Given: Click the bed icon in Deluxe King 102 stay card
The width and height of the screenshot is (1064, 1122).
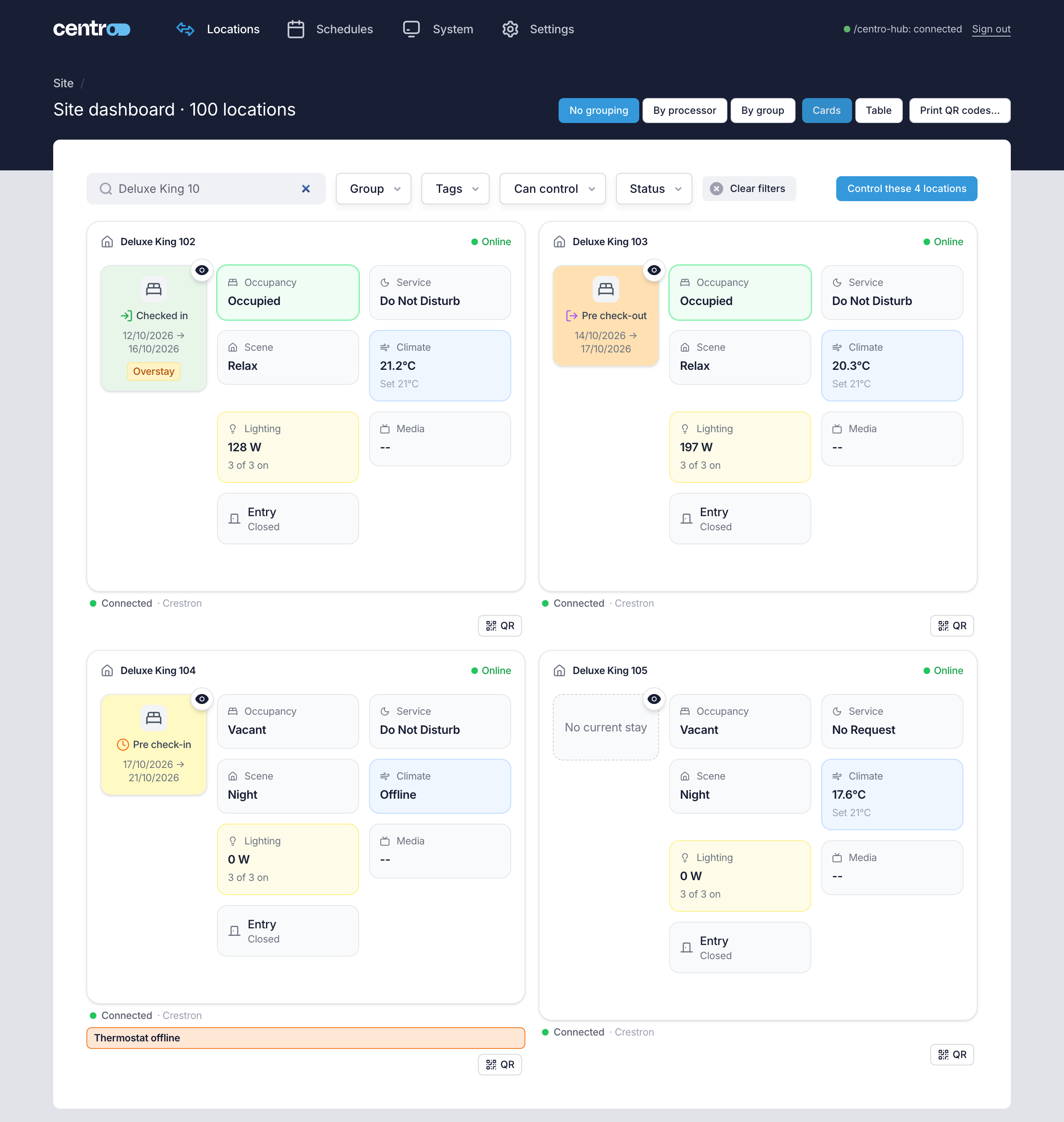Looking at the screenshot, I should pos(154,289).
